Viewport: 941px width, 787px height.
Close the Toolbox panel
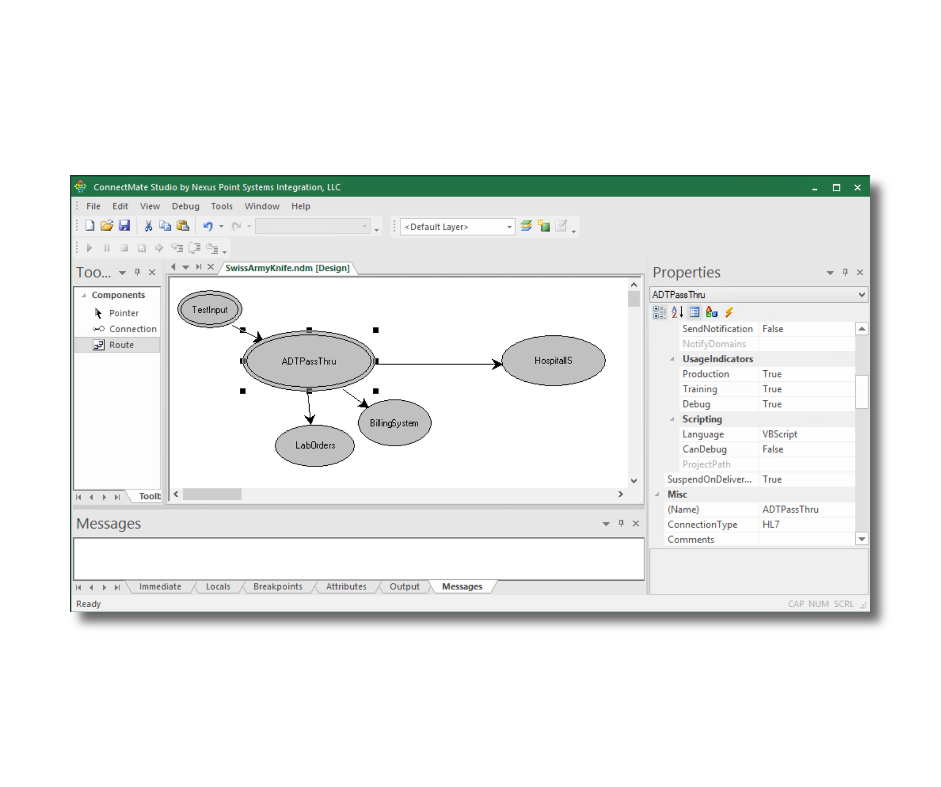[152, 273]
